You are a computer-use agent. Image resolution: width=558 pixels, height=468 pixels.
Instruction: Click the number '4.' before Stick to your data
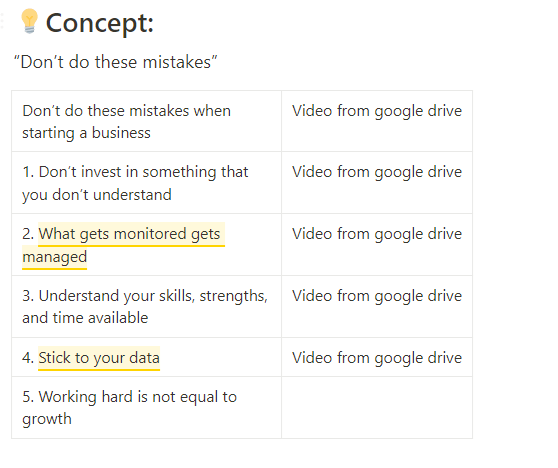(x=28, y=358)
